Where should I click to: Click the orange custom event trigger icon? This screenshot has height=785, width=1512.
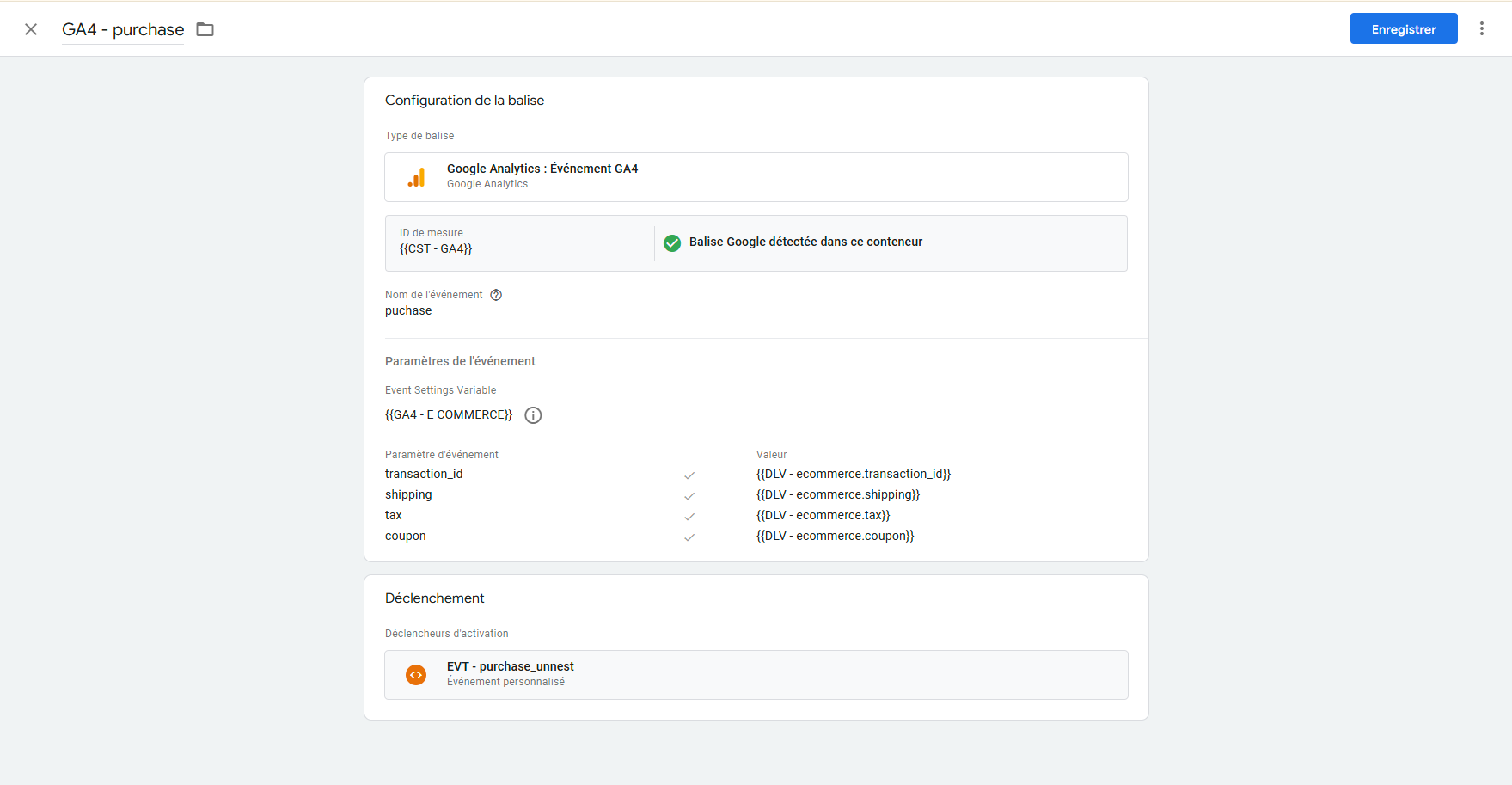416,675
